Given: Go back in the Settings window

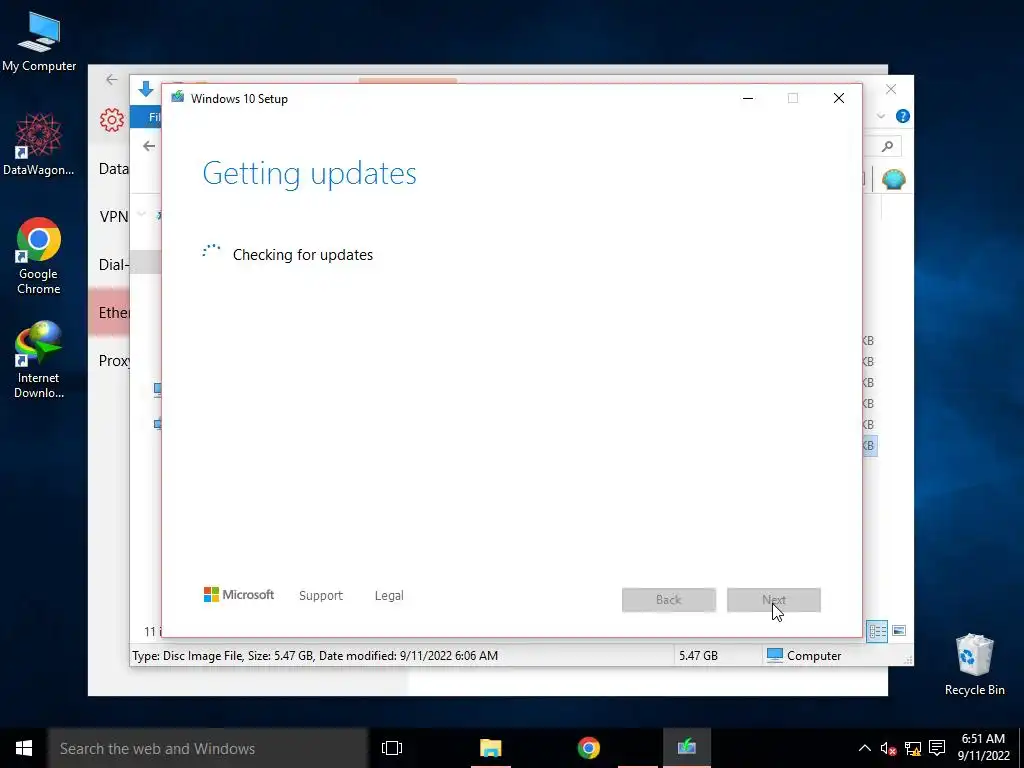Looking at the screenshot, I should coord(112,80).
